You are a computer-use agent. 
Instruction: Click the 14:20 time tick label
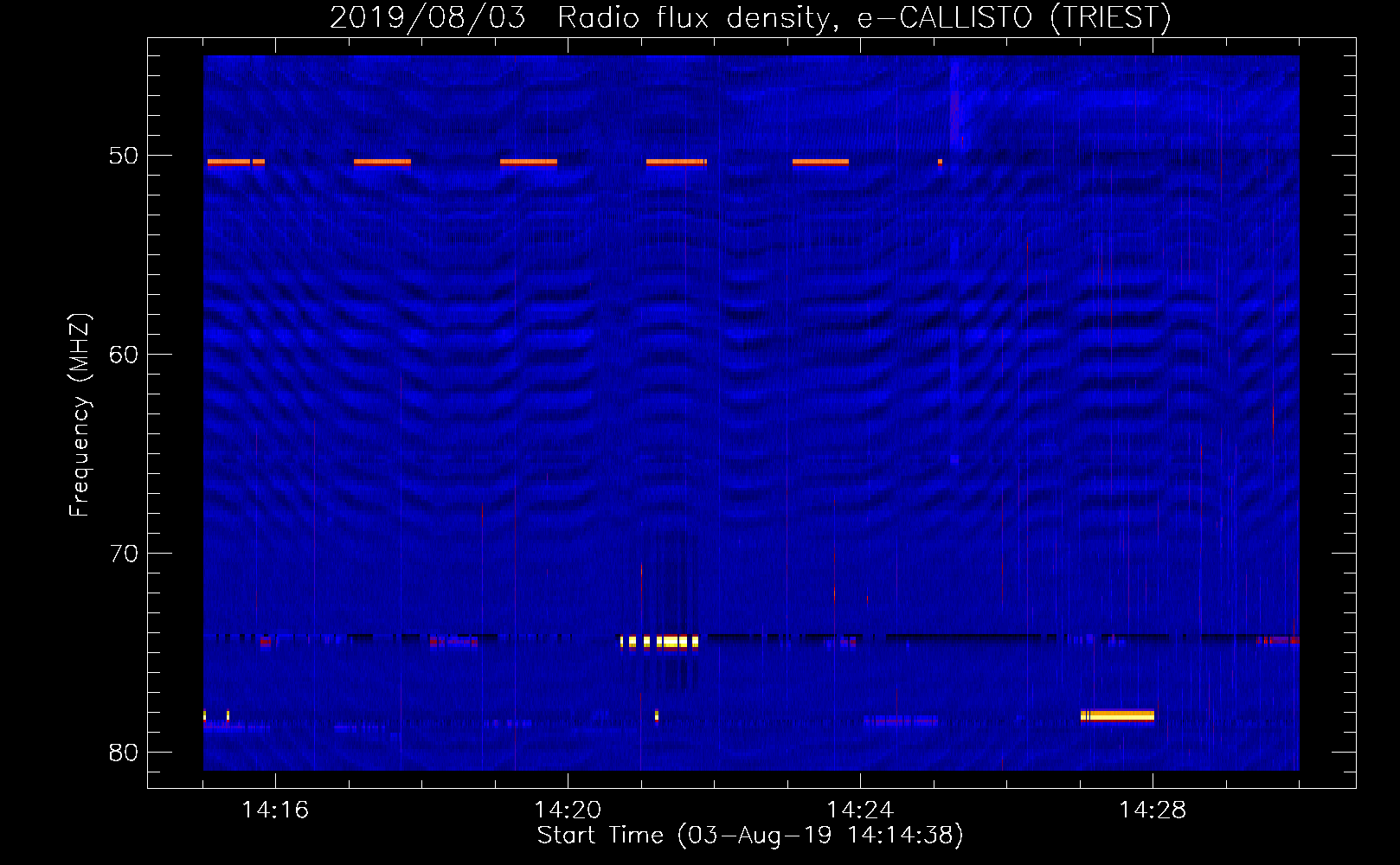[x=568, y=810]
